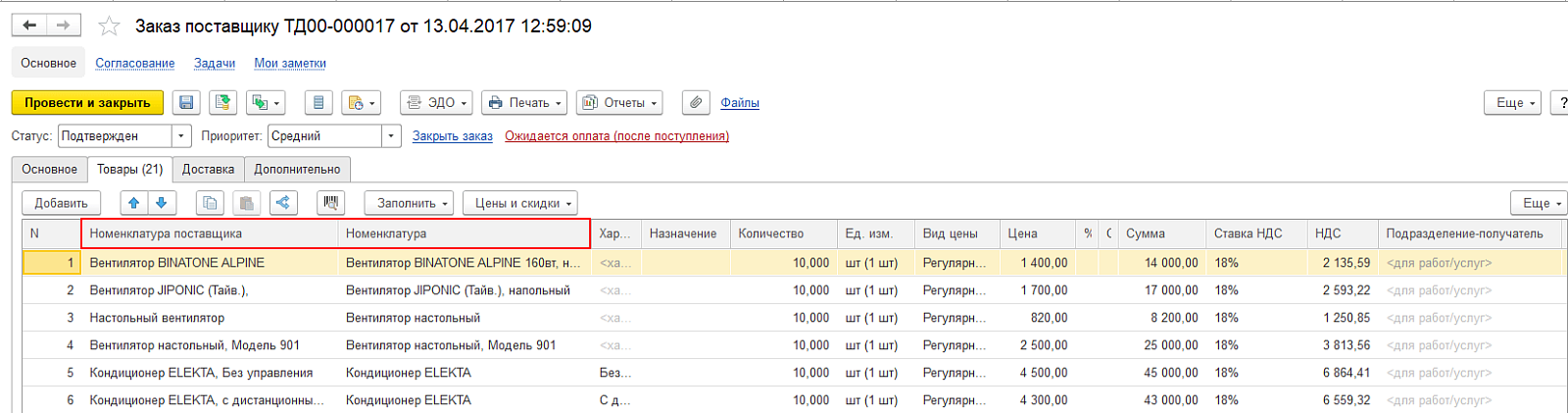
Task: Click the sum cell 17 000,00
Action: click(x=1162, y=290)
